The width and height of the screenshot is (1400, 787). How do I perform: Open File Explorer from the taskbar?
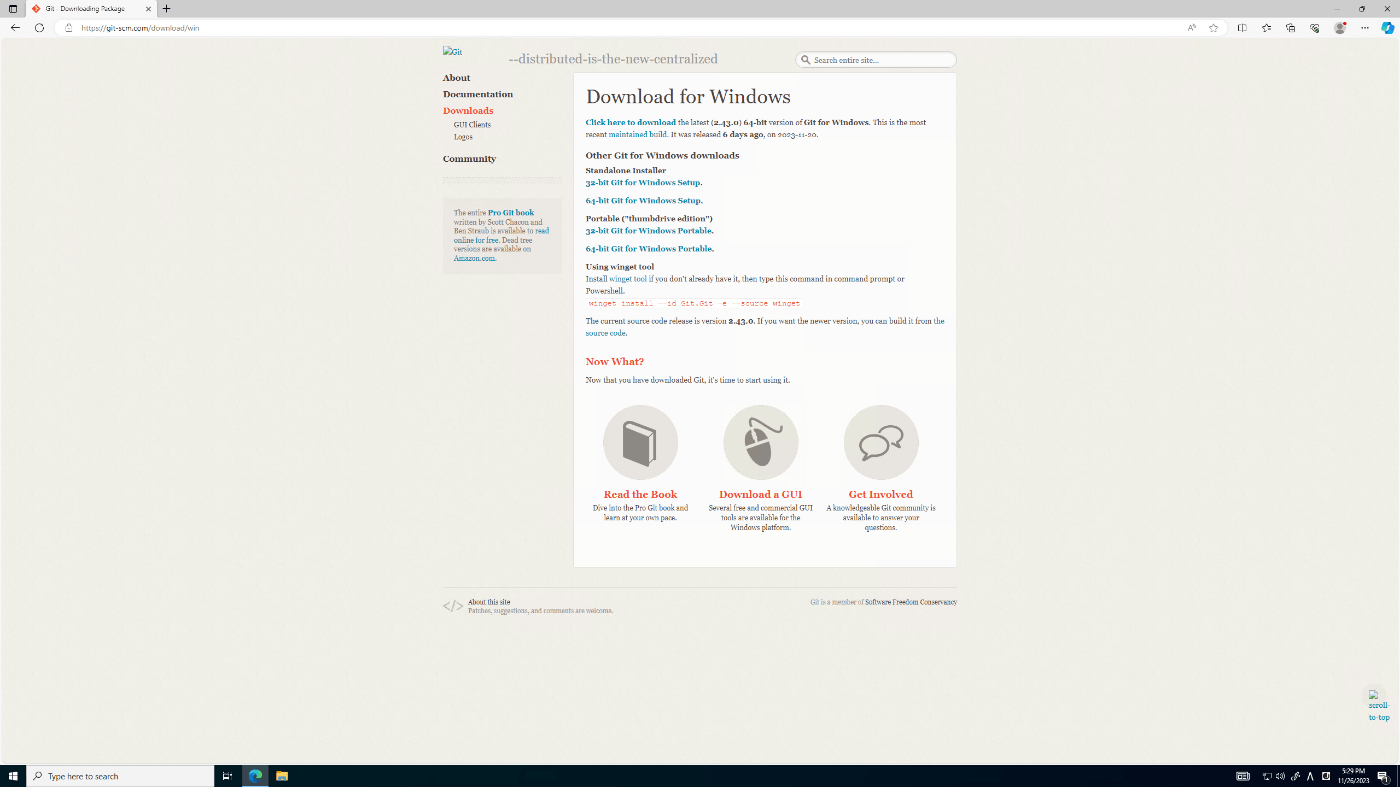pyautogui.click(x=282, y=776)
